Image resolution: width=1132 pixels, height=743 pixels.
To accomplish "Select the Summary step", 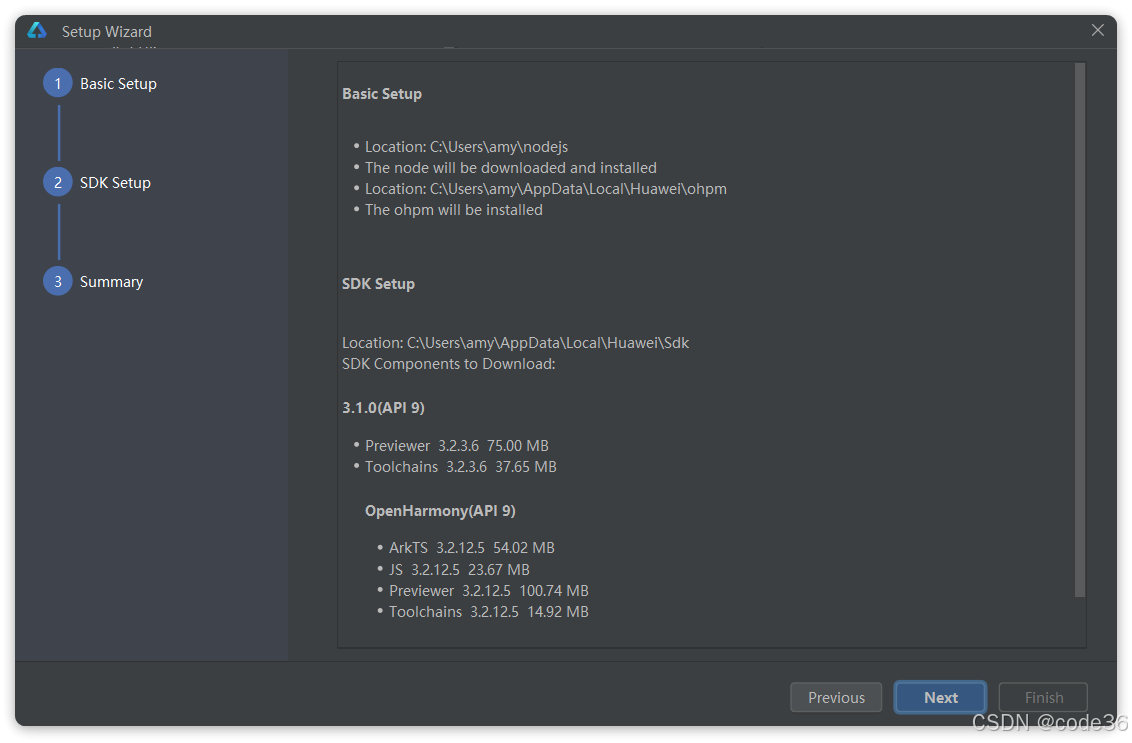I will click(111, 282).
